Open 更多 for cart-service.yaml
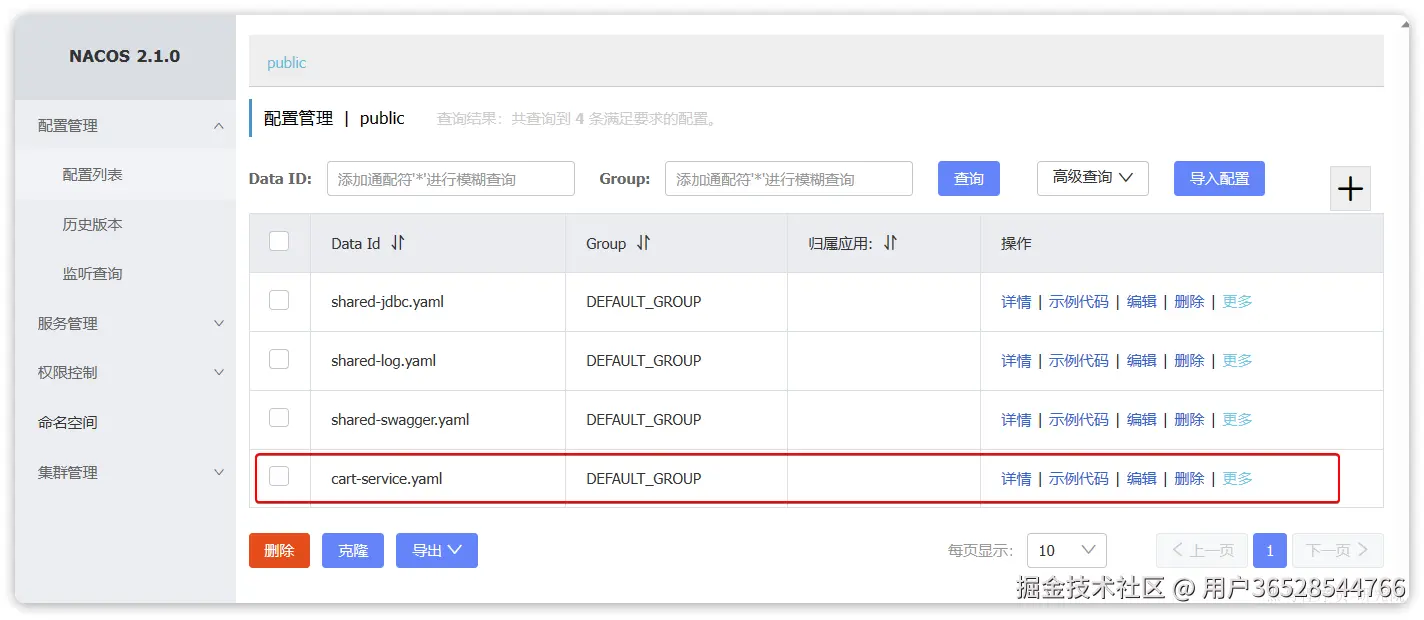Image resolution: width=1424 pixels, height=620 pixels. click(x=1237, y=479)
